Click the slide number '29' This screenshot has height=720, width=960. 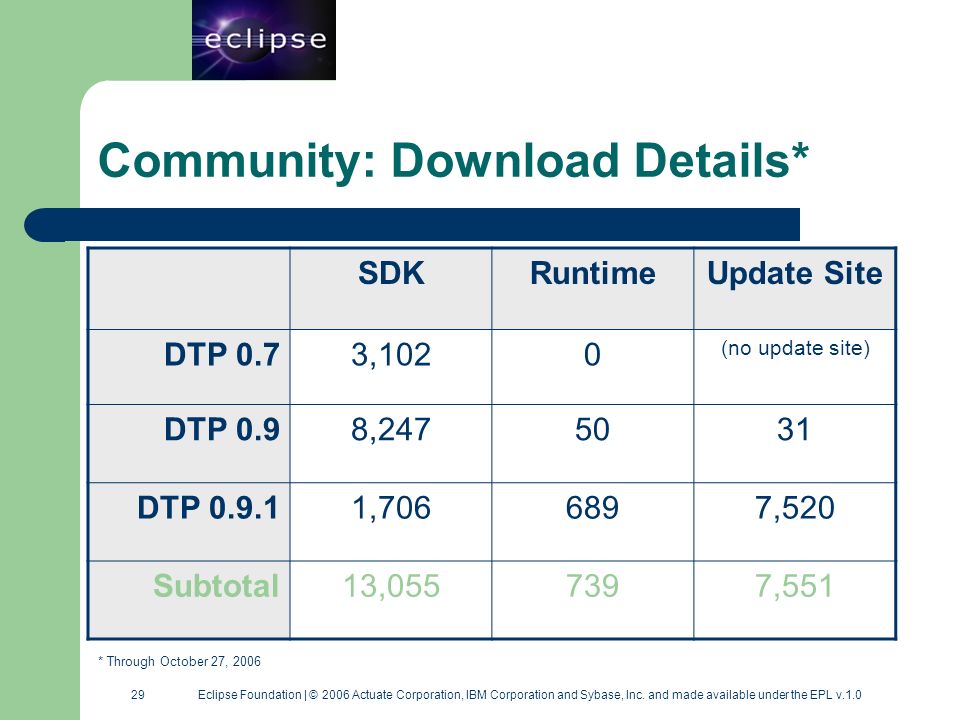[x=138, y=694]
